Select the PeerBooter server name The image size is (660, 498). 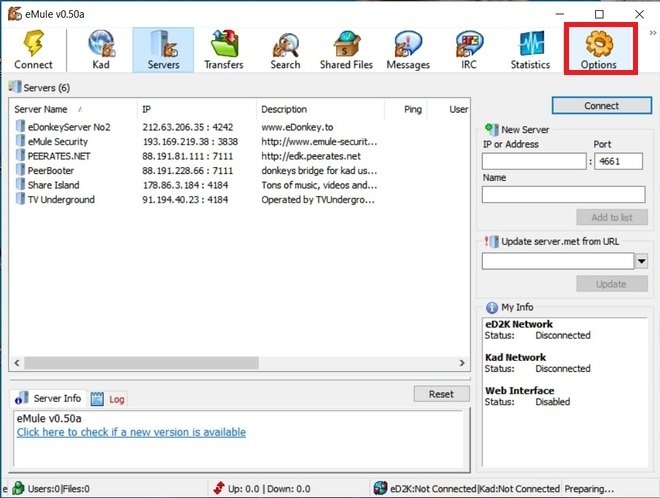click(51, 170)
